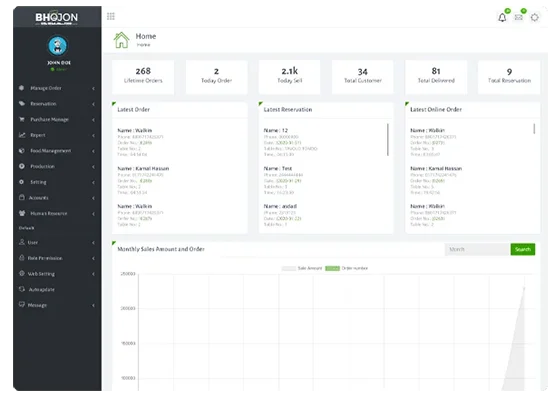Click the 2.1k Today Sell card

tap(290, 77)
